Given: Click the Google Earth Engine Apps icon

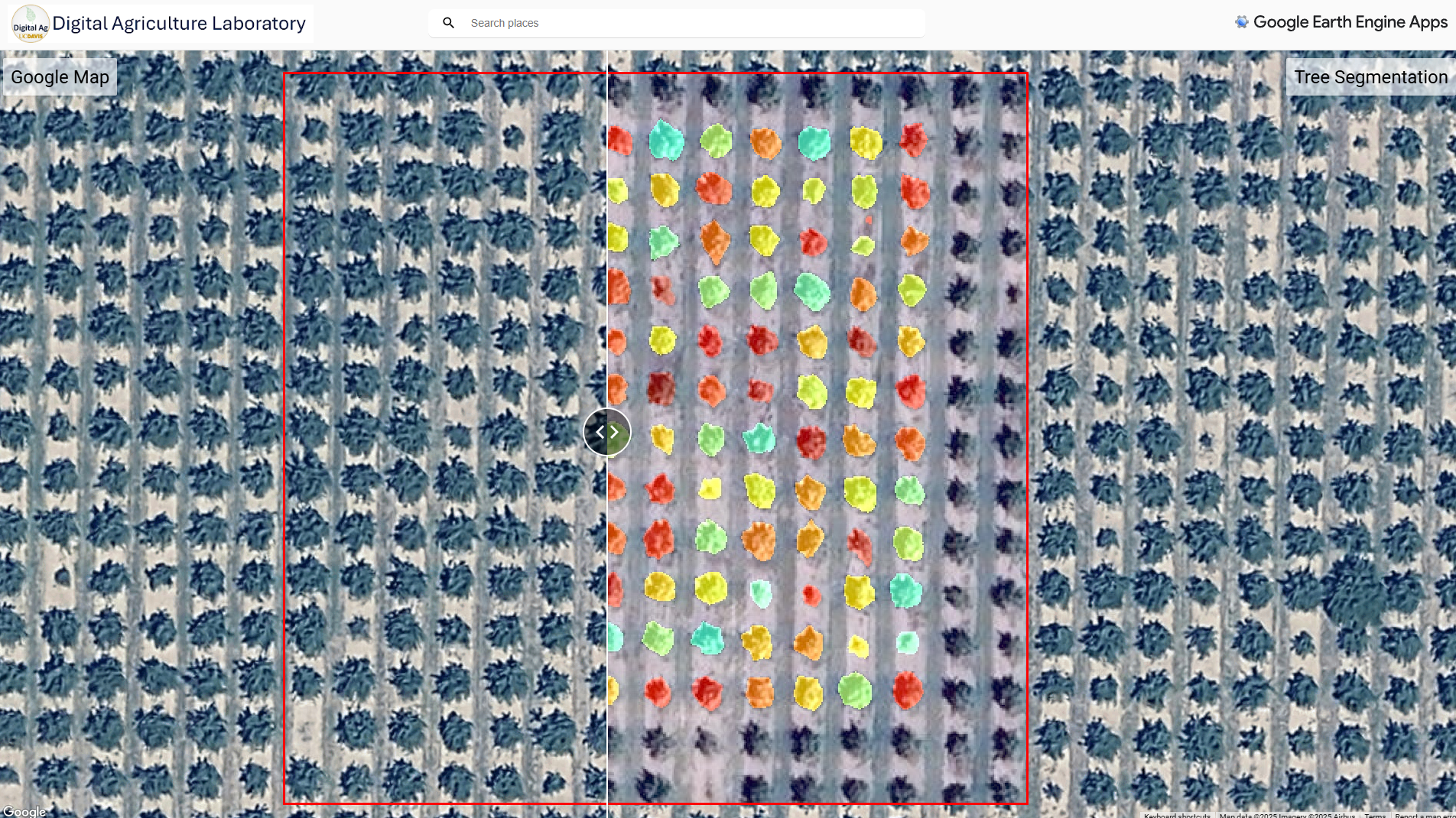Looking at the screenshot, I should [1243, 21].
